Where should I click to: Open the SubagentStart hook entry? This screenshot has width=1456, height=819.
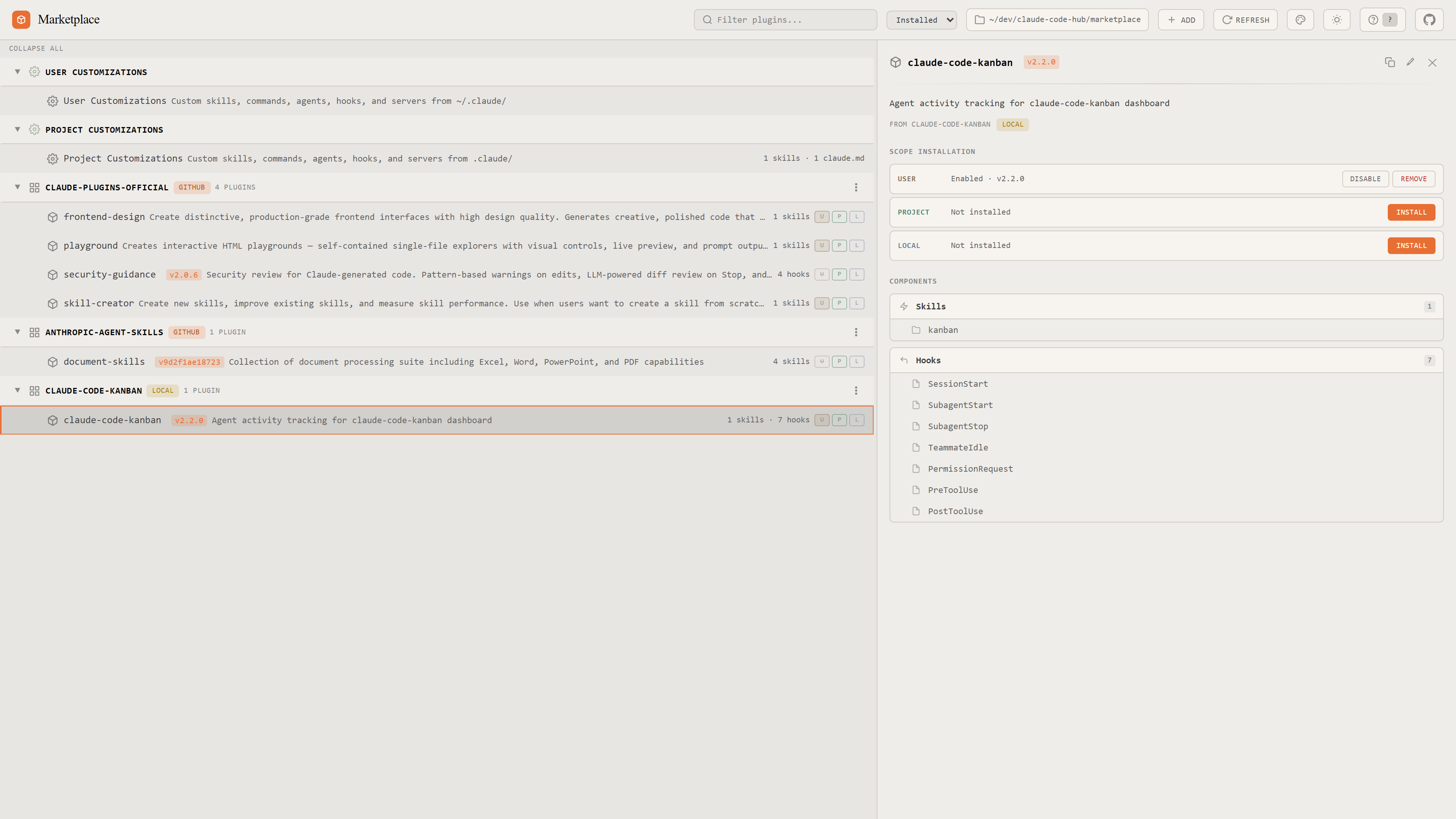pyautogui.click(x=1166, y=405)
